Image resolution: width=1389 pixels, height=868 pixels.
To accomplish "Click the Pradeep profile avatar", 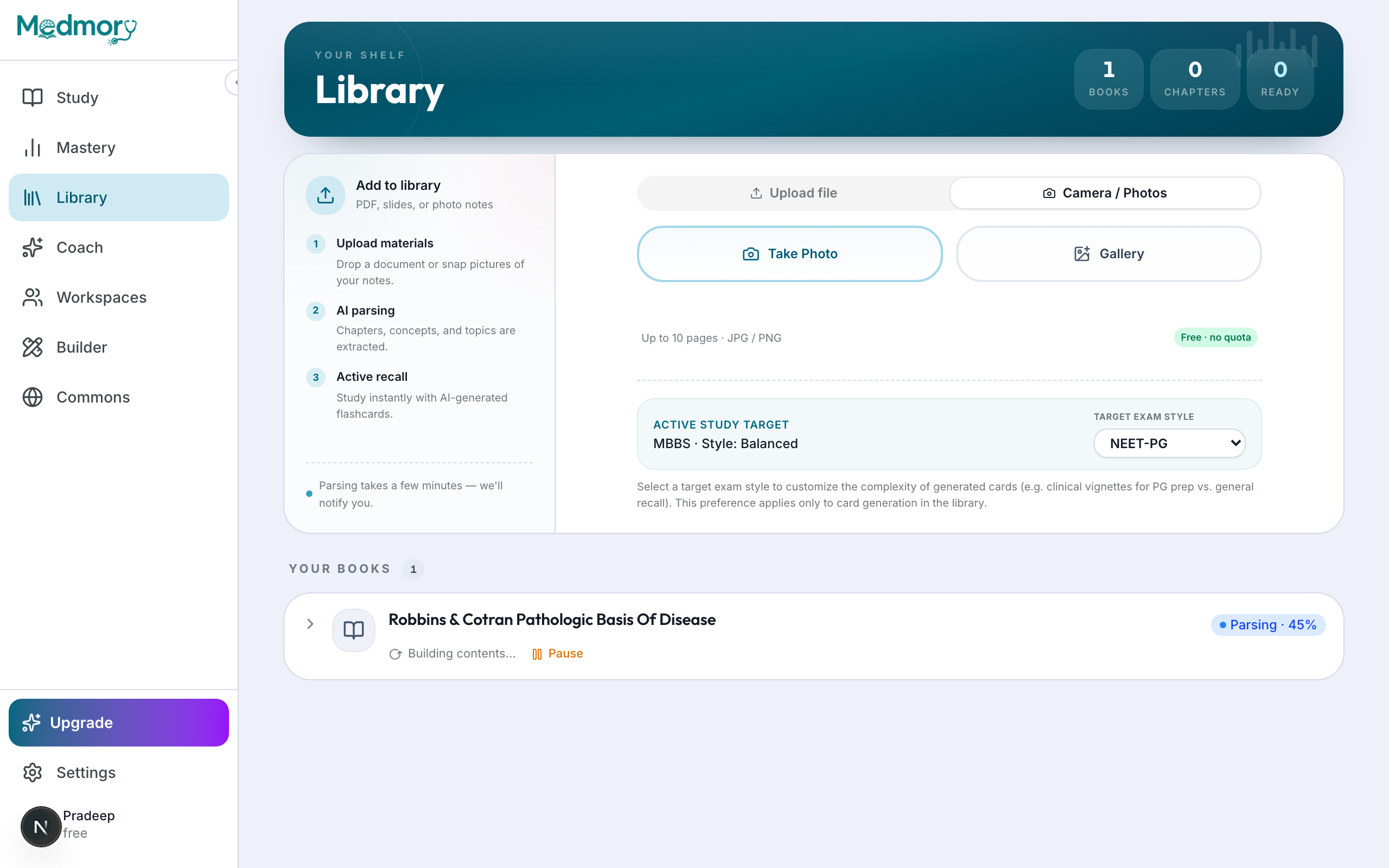I will (x=41, y=827).
